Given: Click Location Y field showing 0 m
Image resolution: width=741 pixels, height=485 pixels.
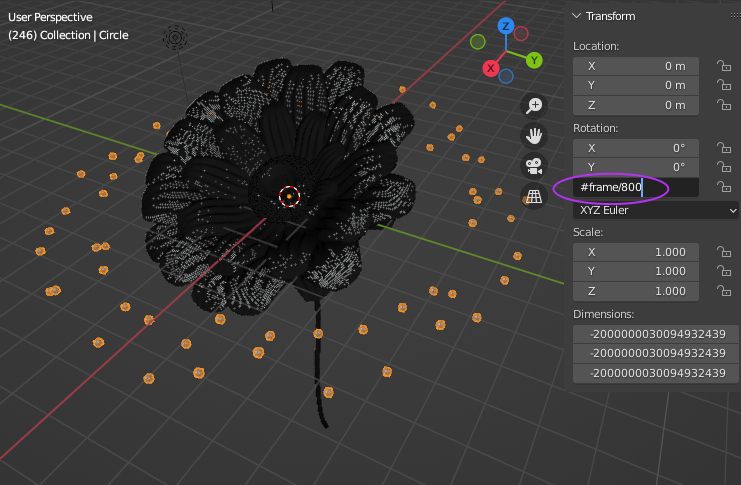Looking at the screenshot, I should [x=636, y=85].
